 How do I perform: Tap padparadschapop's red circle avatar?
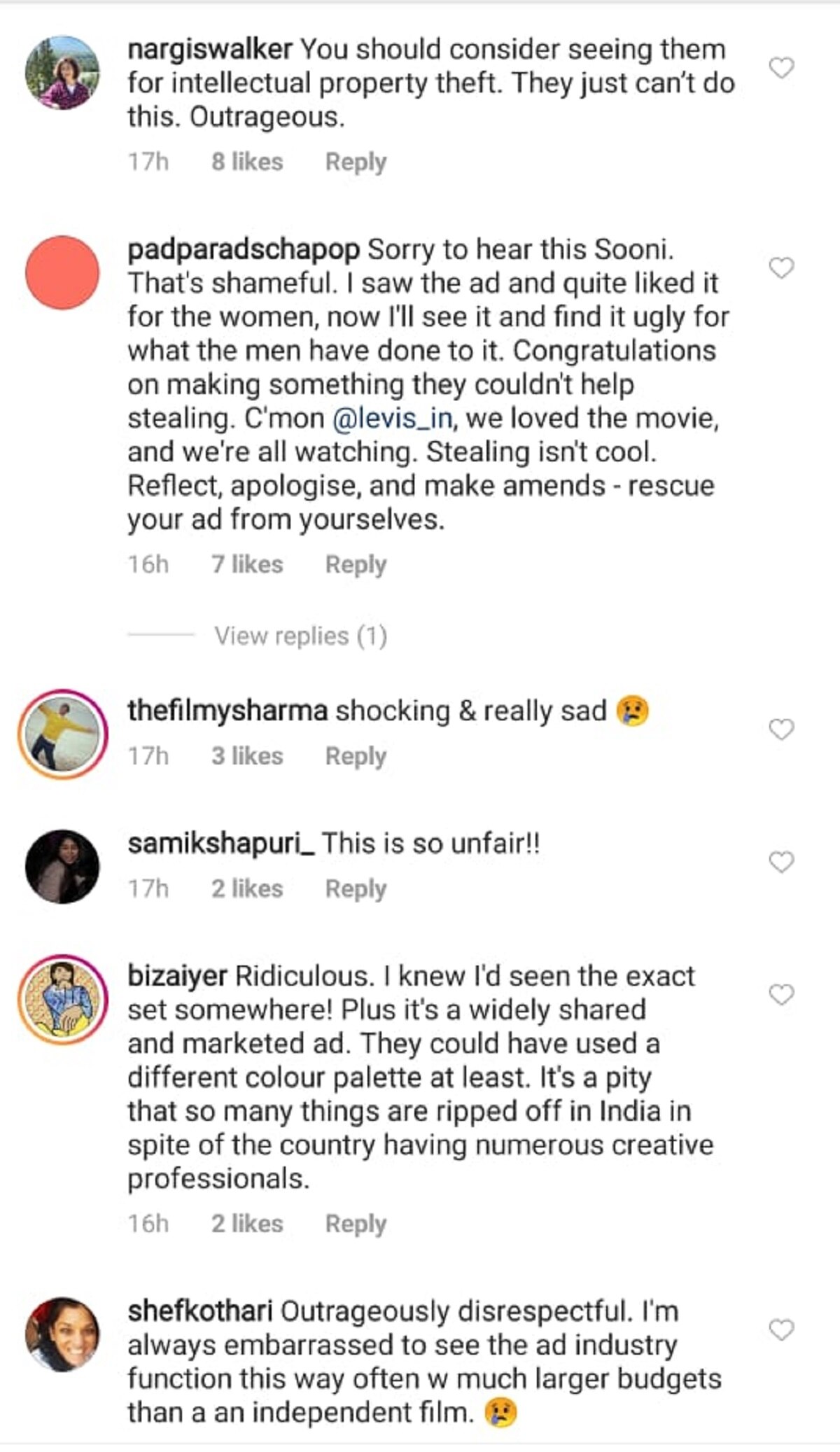coord(62,272)
